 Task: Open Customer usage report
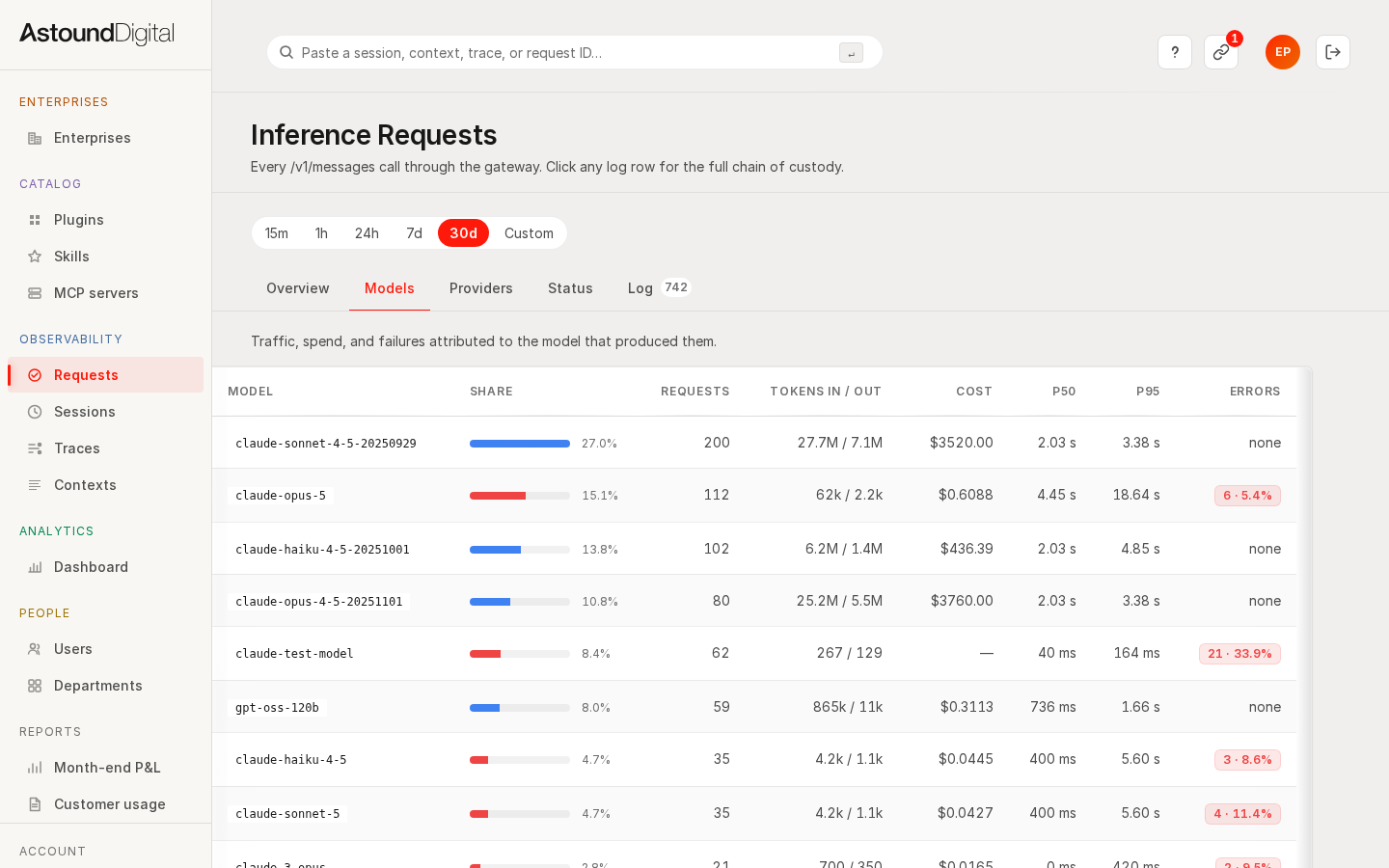pyautogui.click(x=106, y=804)
